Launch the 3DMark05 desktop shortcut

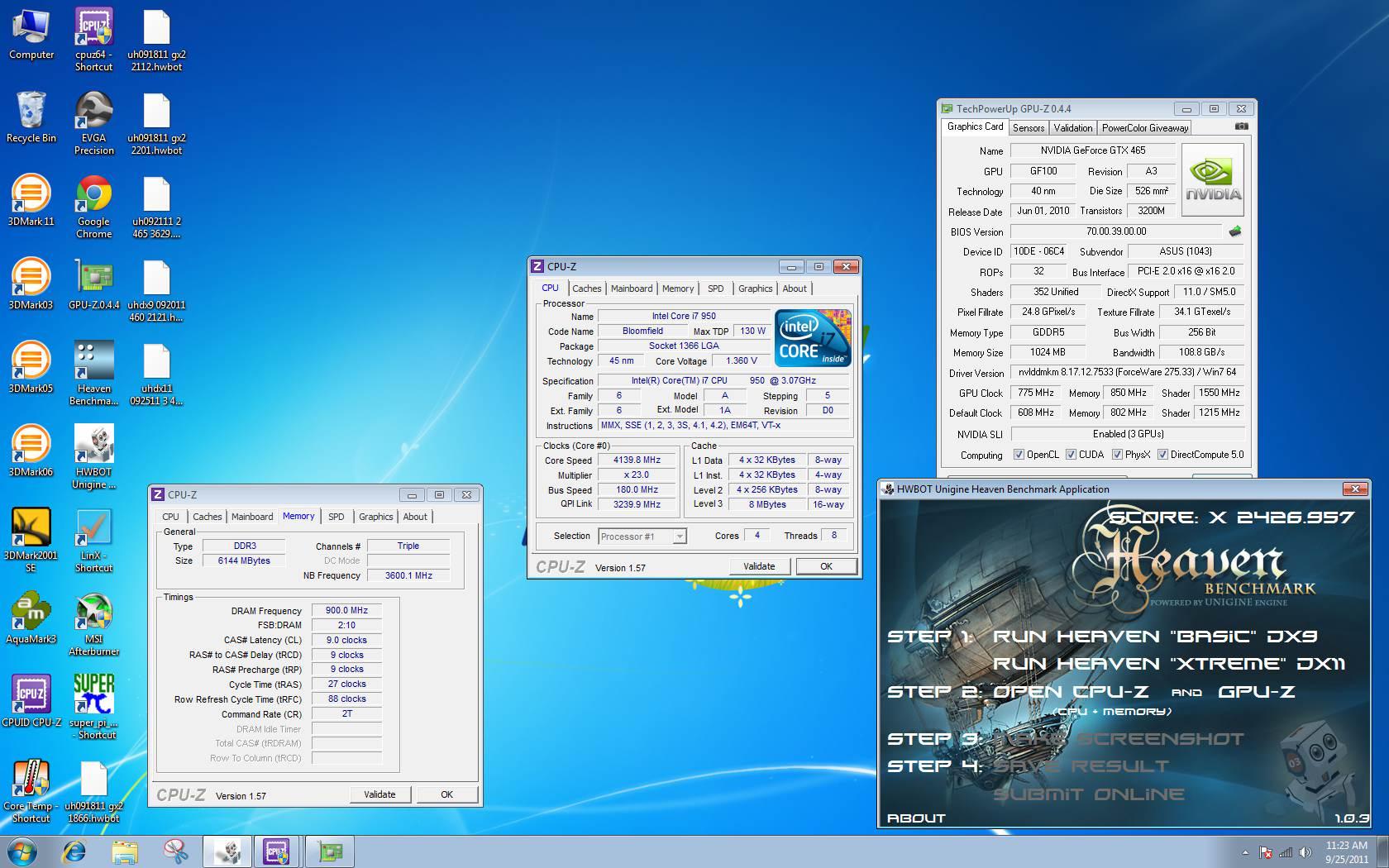[x=31, y=368]
